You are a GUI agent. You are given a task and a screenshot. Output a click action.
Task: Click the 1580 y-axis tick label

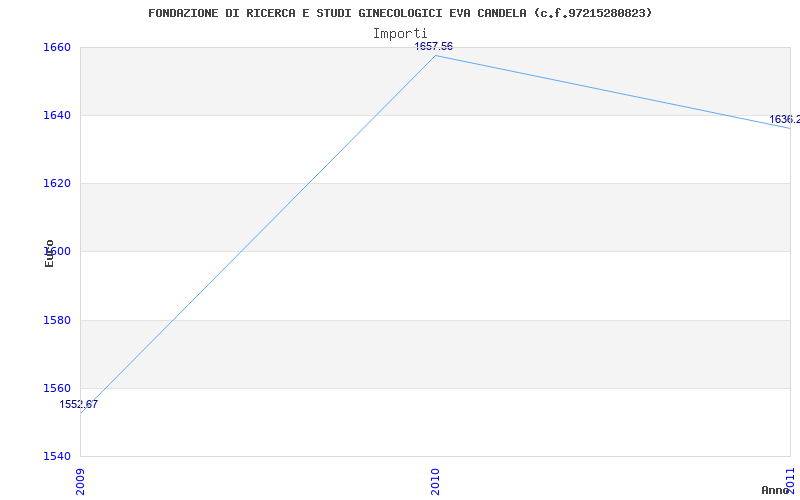(x=57, y=320)
